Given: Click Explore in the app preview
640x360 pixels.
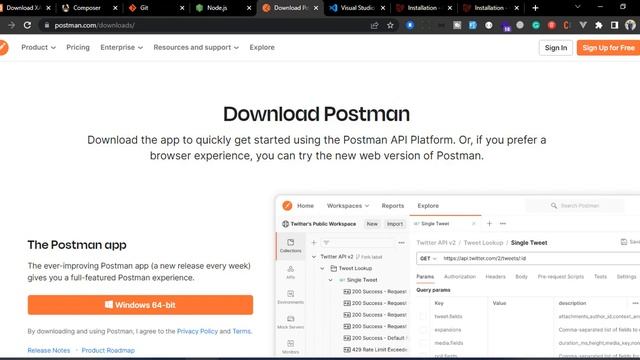Looking at the screenshot, I should pyautogui.click(x=428, y=206).
